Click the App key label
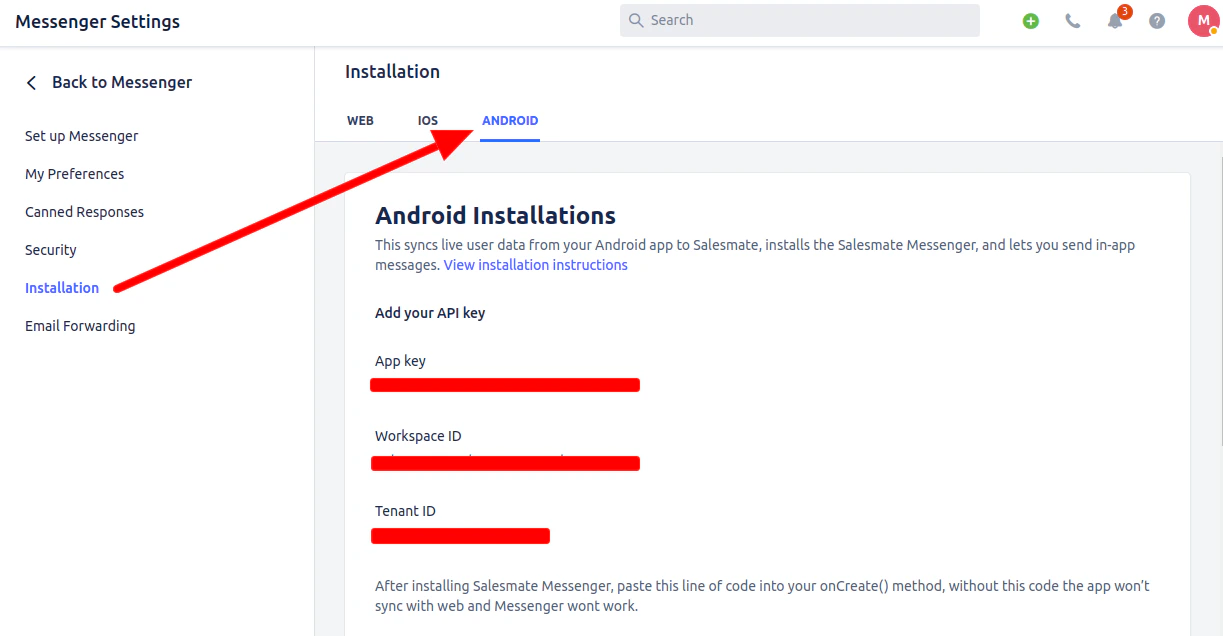Viewport: 1223px width, 636px height. click(400, 361)
